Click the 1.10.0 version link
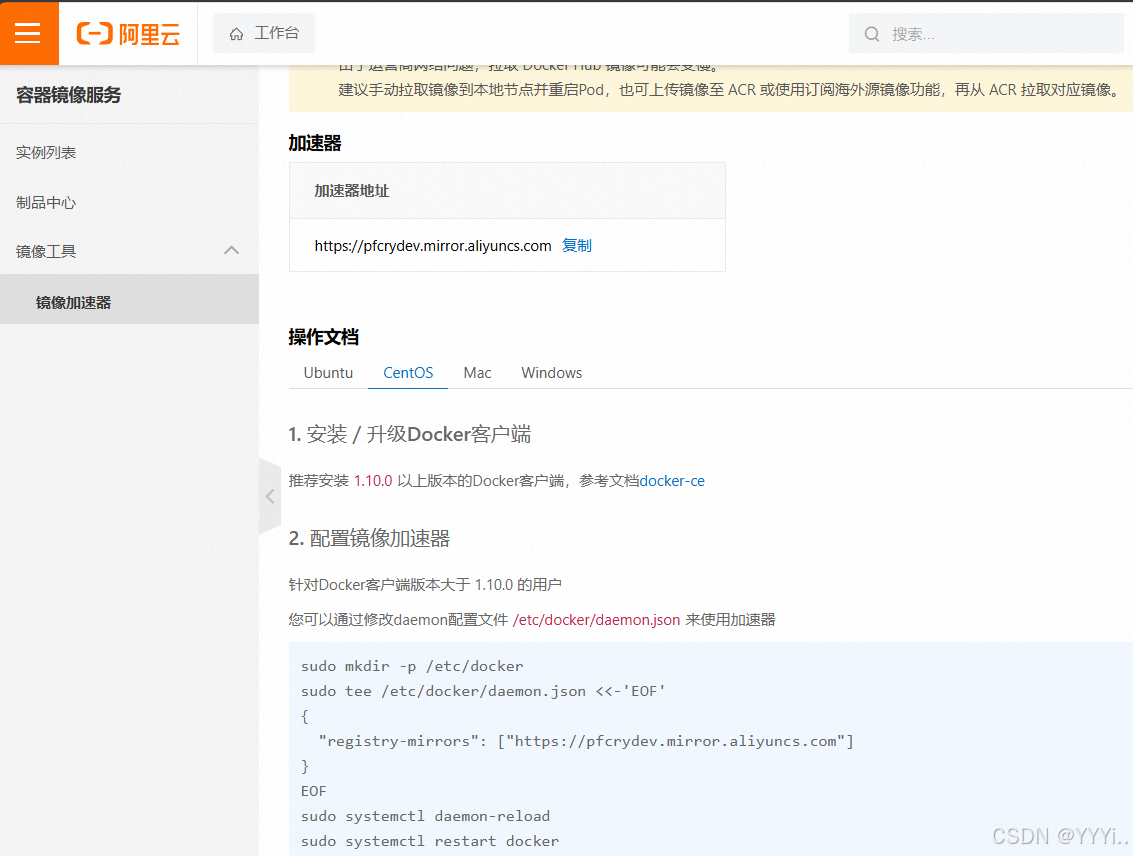 [374, 480]
